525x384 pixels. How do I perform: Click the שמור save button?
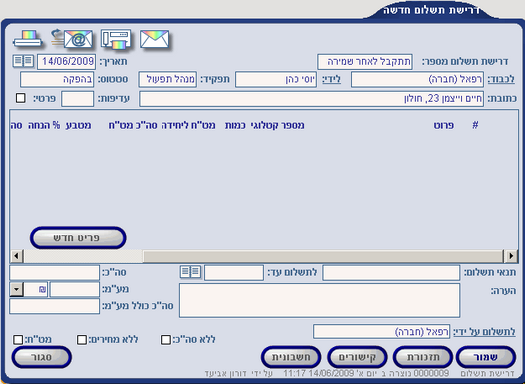pyautogui.click(x=486, y=357)
